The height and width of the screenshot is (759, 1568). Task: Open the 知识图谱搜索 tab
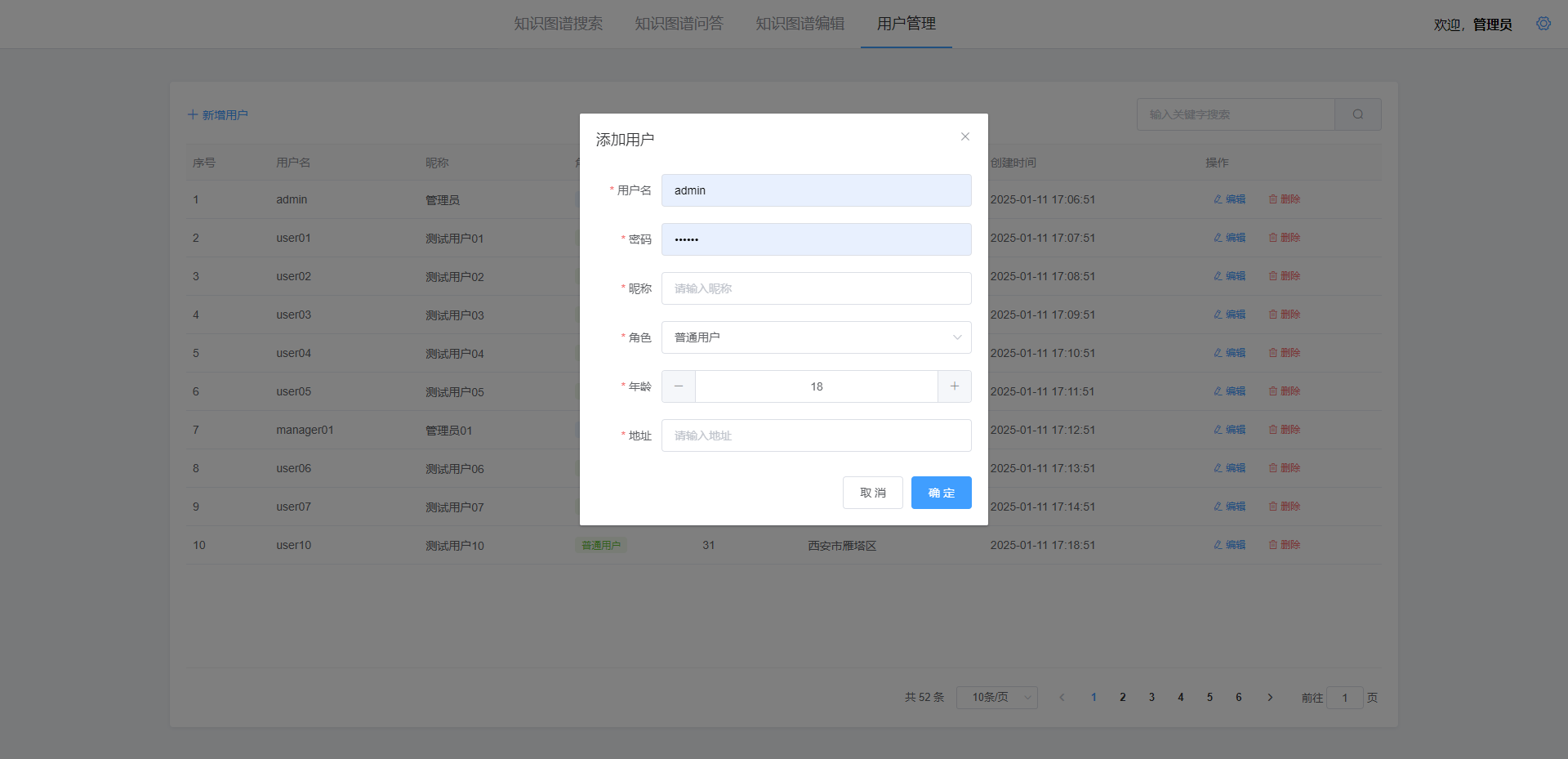pyautogui.click(x=559, y=24)
